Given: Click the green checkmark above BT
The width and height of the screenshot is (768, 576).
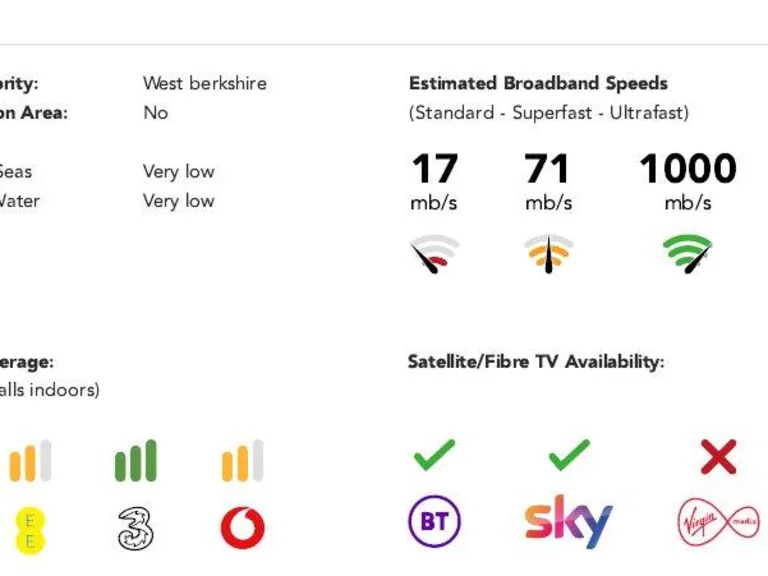Looking at the screenshot, I should pos(434,456).
